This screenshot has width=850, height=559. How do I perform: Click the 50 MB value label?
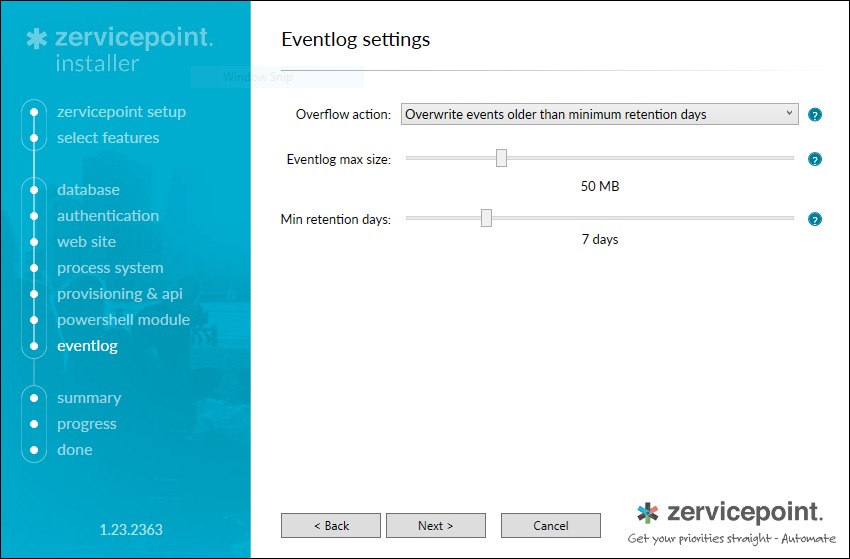pyautogui.click(x=600, y=187)
